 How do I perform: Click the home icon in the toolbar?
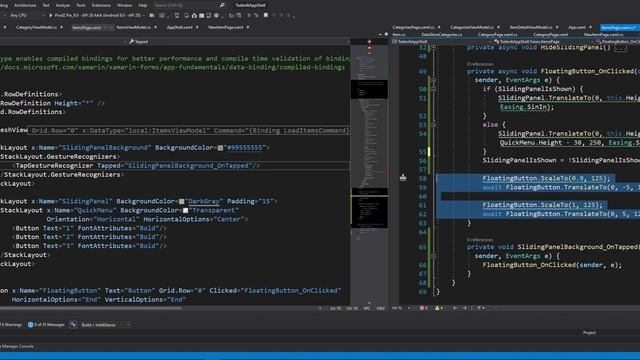(194, 16)
